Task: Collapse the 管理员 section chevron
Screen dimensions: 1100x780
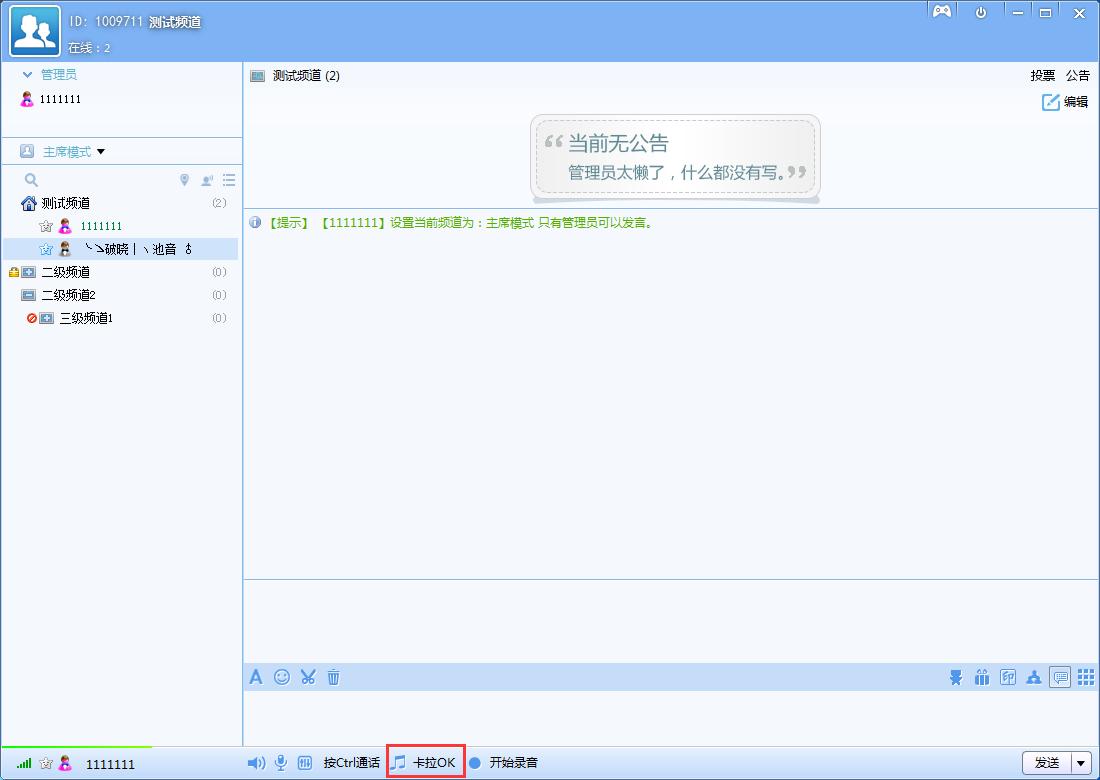Action: [x=27, y=74]
